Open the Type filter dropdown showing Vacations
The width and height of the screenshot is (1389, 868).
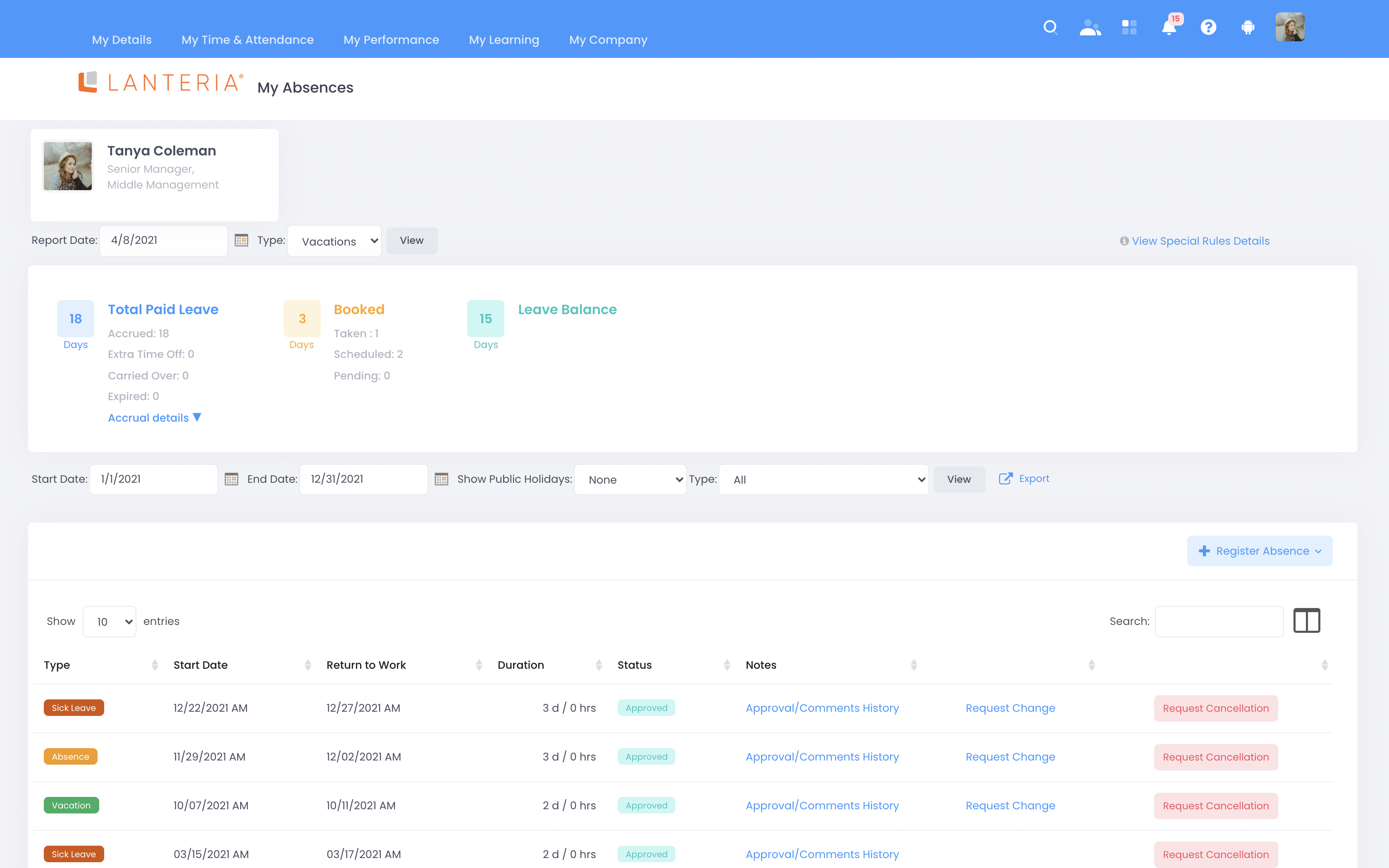pyautogui.click(x=335, y=240)
